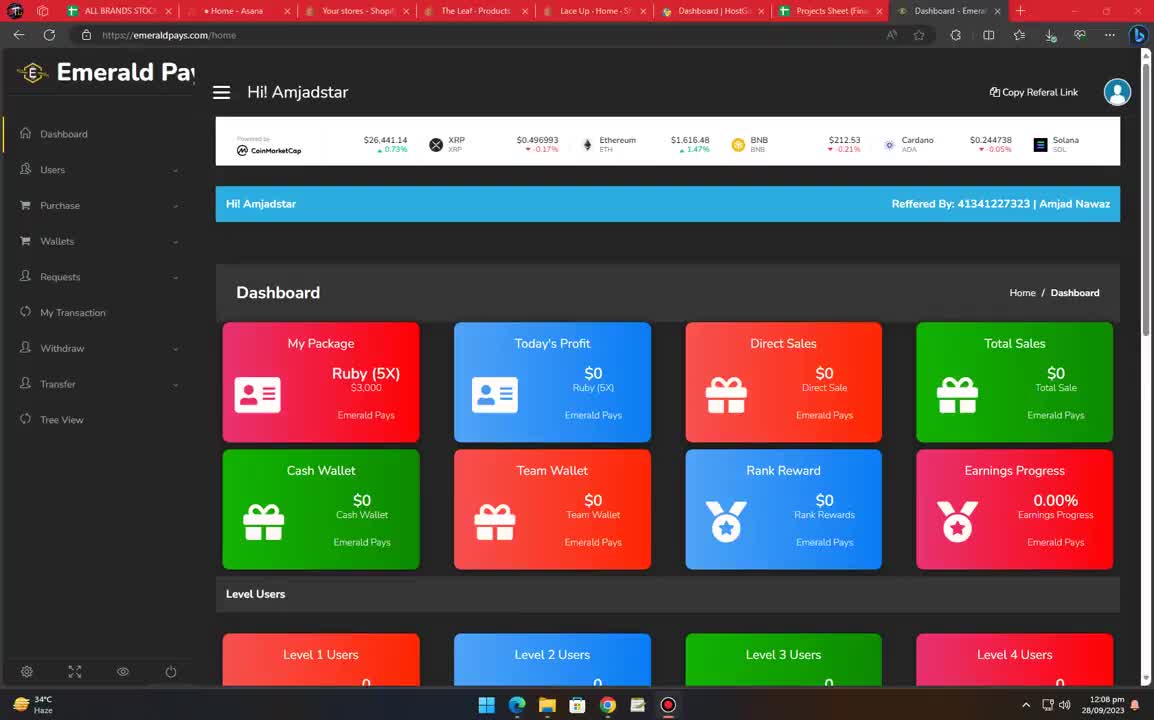Switch to the Projects Sheet tab
Image resolution: width=1154 pixels, height=720 pixels.
[831, 11]
